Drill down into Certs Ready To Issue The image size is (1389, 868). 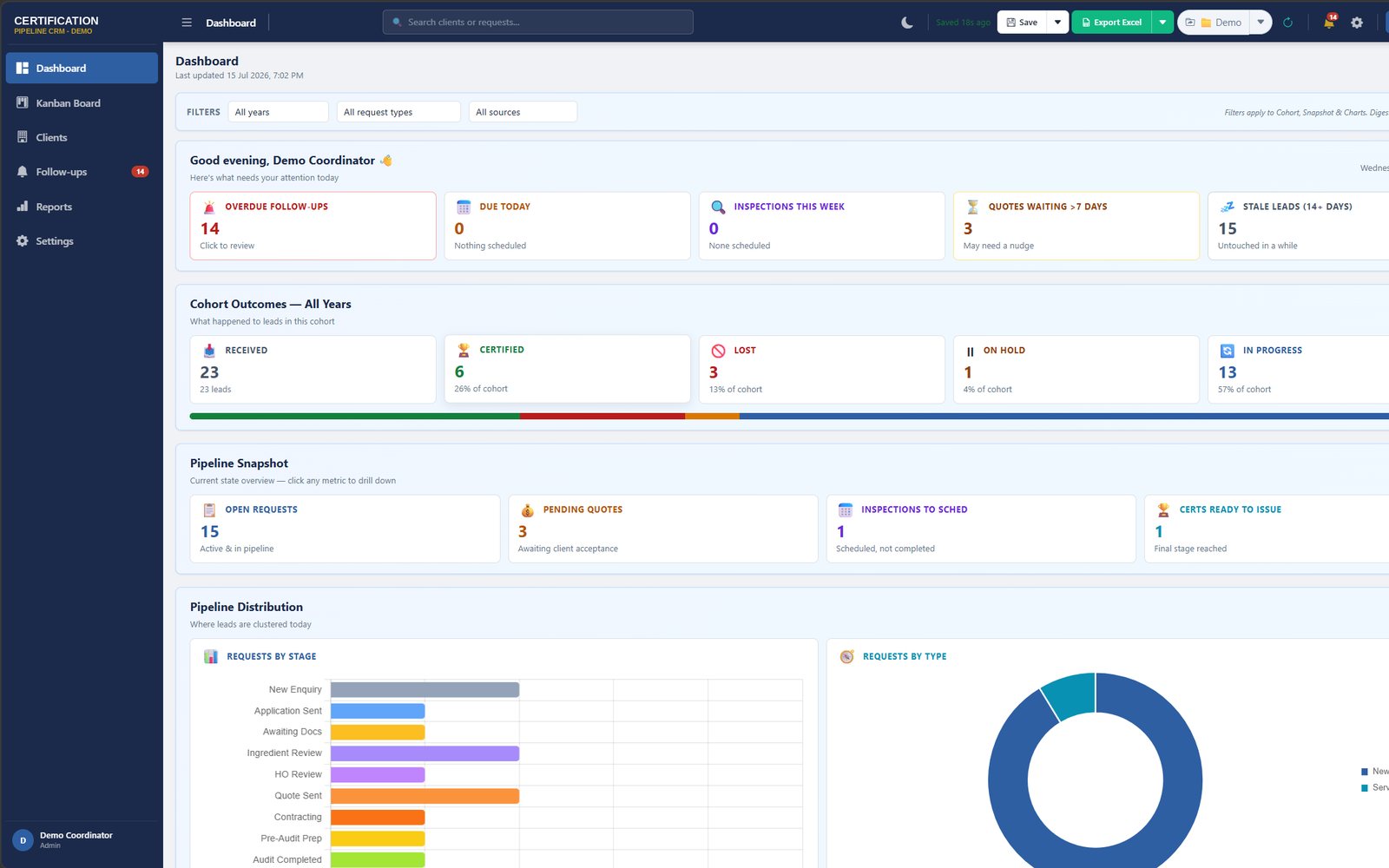[x=1267, y=529]
